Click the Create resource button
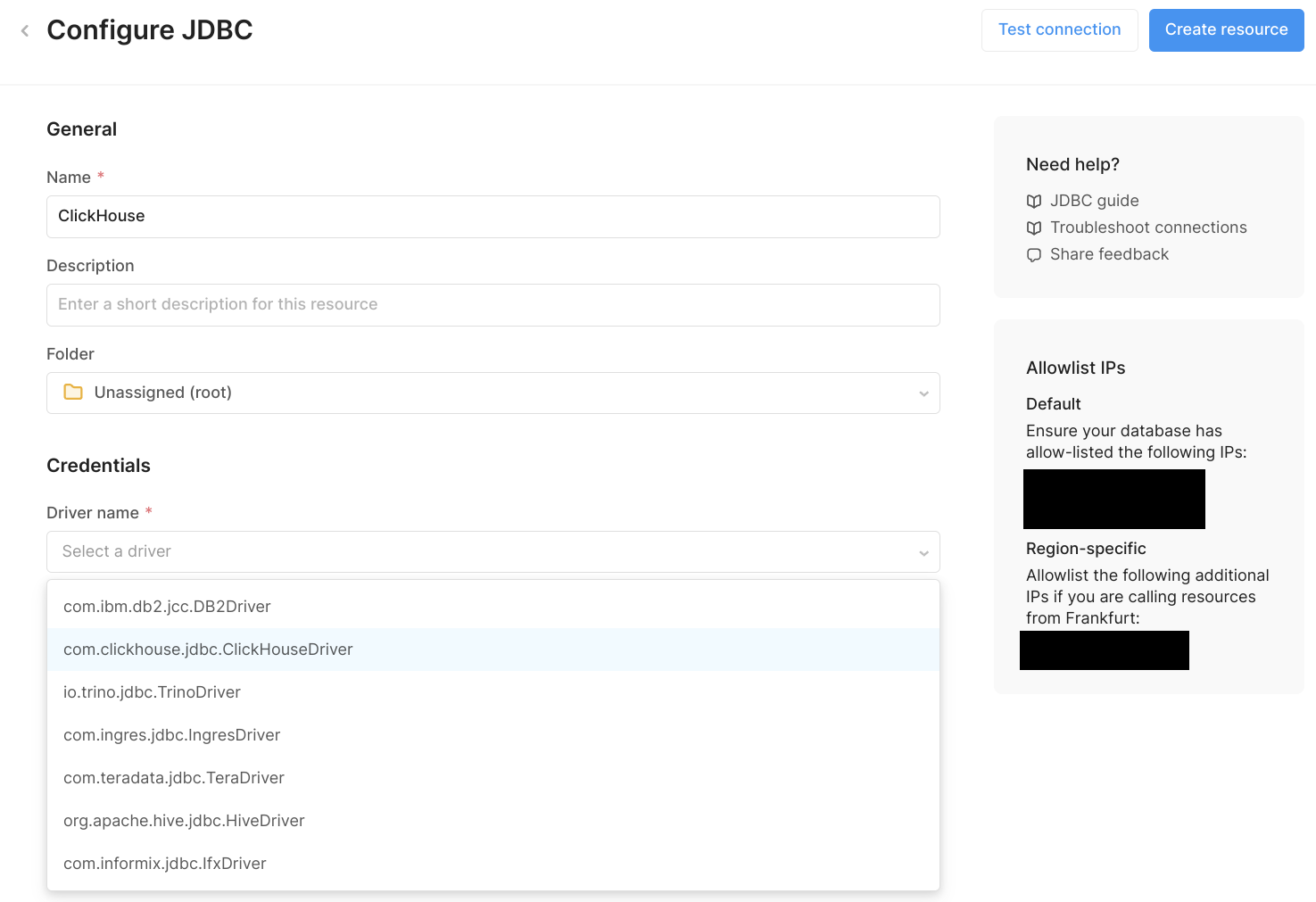The image size is (1316, 902). pyautogui.click(x=1226, y=30)
